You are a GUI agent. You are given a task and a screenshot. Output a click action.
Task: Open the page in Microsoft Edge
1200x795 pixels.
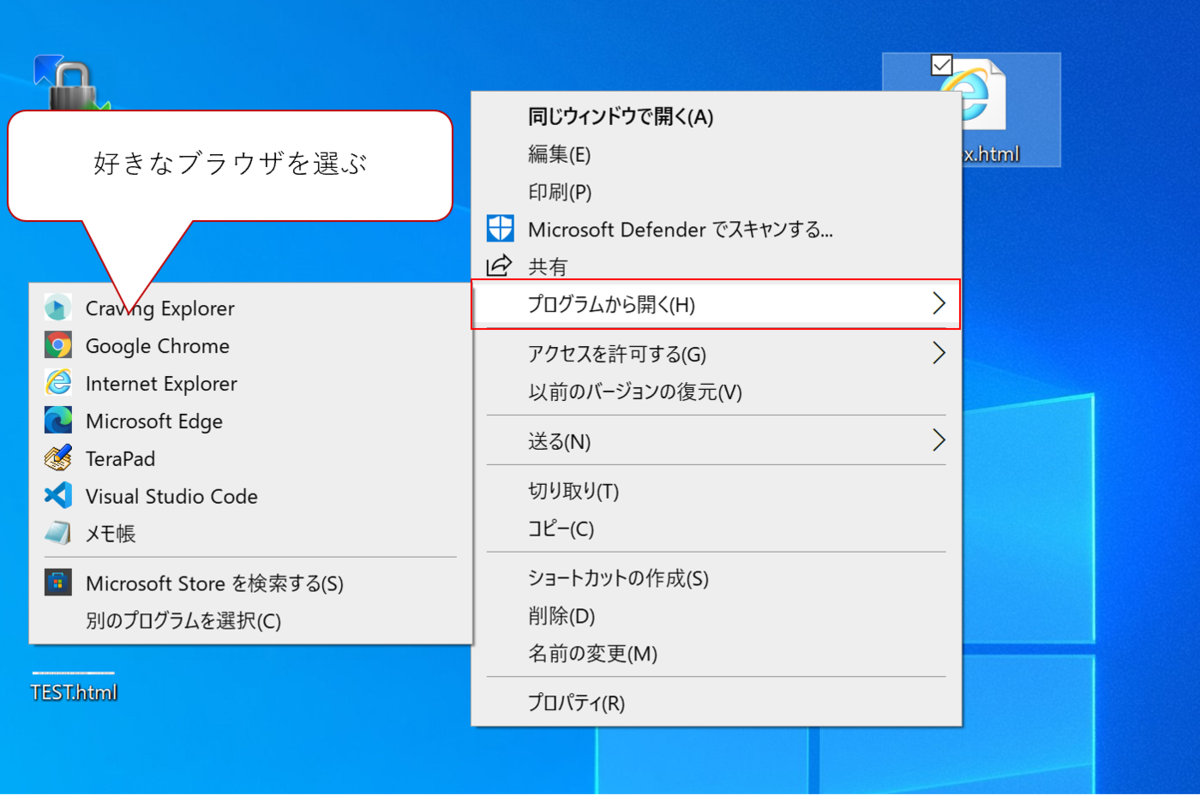click(155, 421)
